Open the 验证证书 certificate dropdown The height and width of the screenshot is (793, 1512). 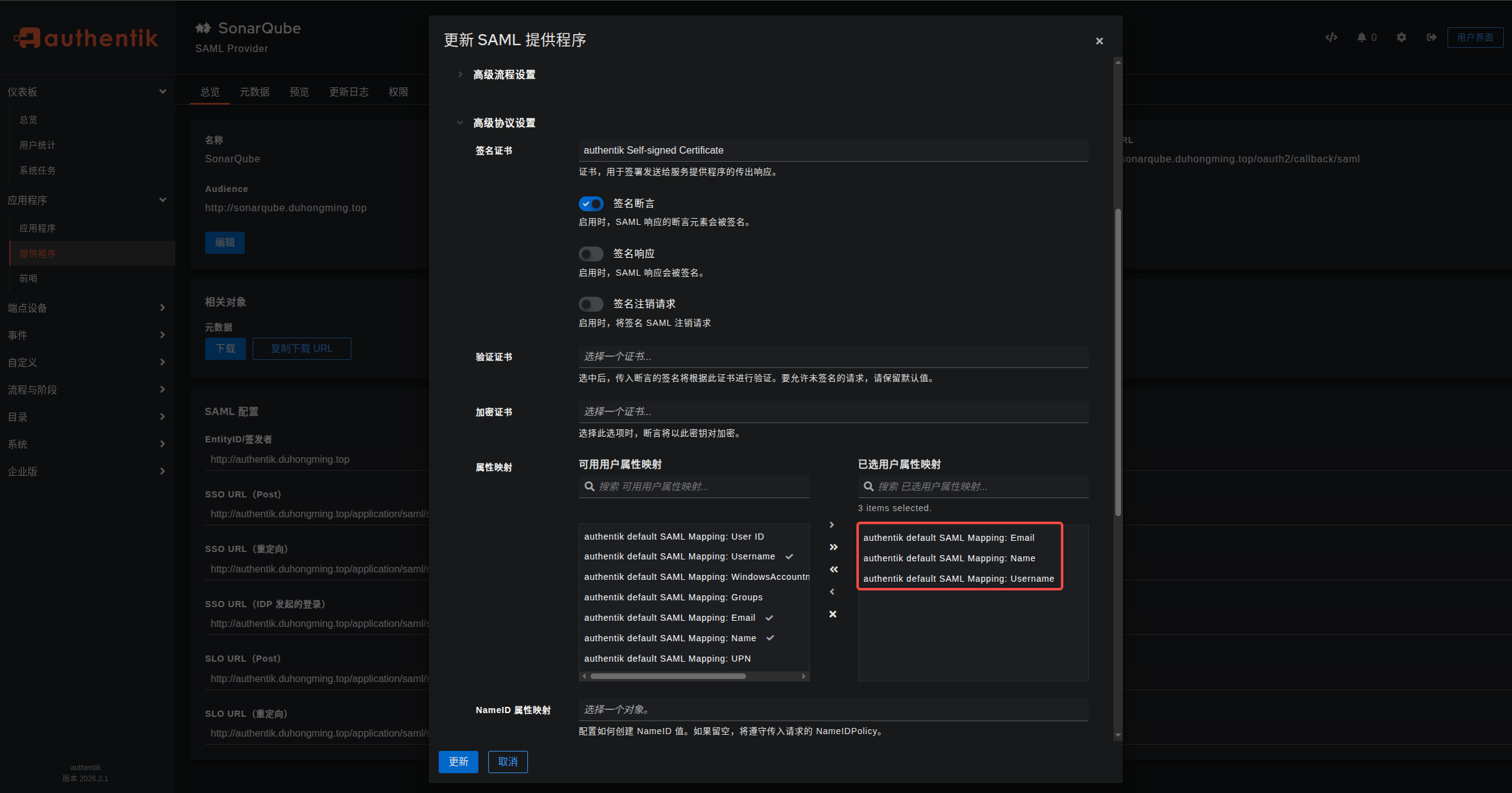833,357
